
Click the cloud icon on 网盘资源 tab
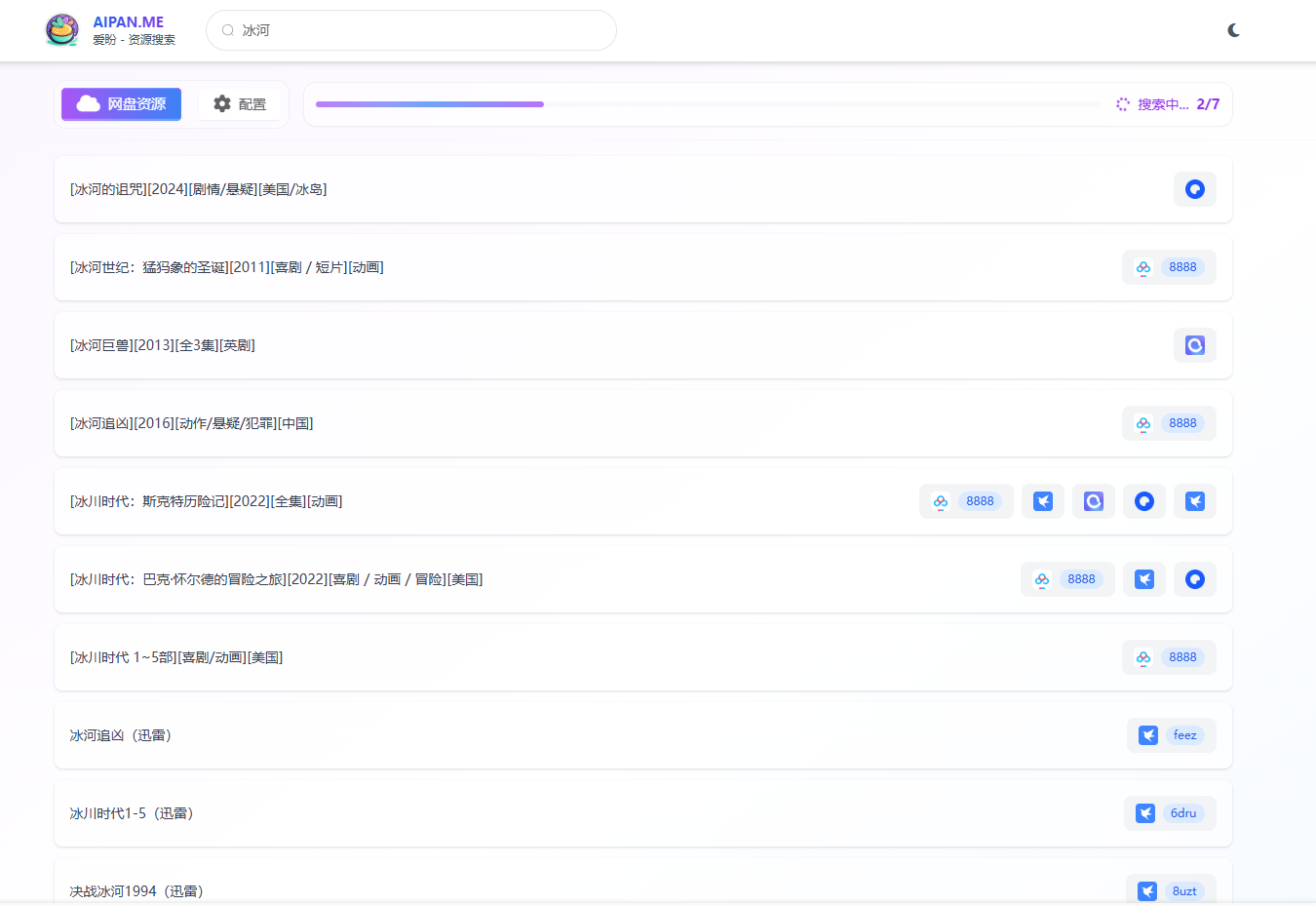click(89, 104)
